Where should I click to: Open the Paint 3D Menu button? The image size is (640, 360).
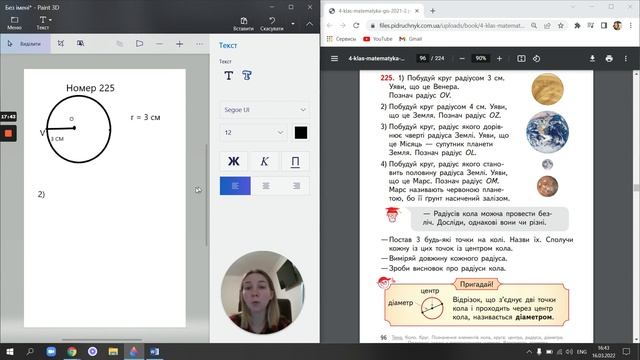pyautogui.click(x=14, y=23)
